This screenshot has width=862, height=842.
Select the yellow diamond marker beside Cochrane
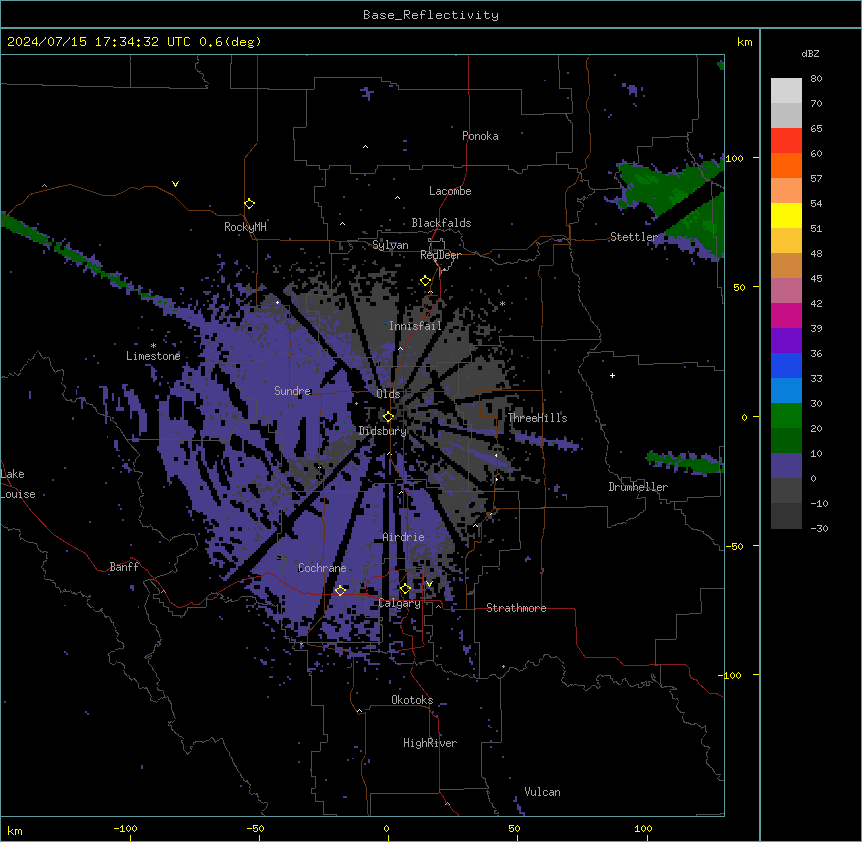340,590
